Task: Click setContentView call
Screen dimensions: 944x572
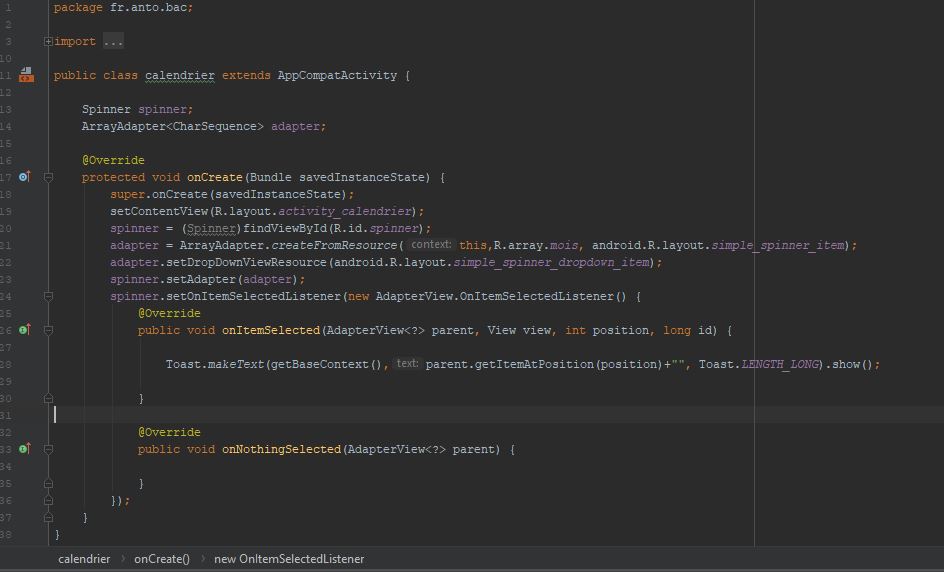Action: (159, 211)
